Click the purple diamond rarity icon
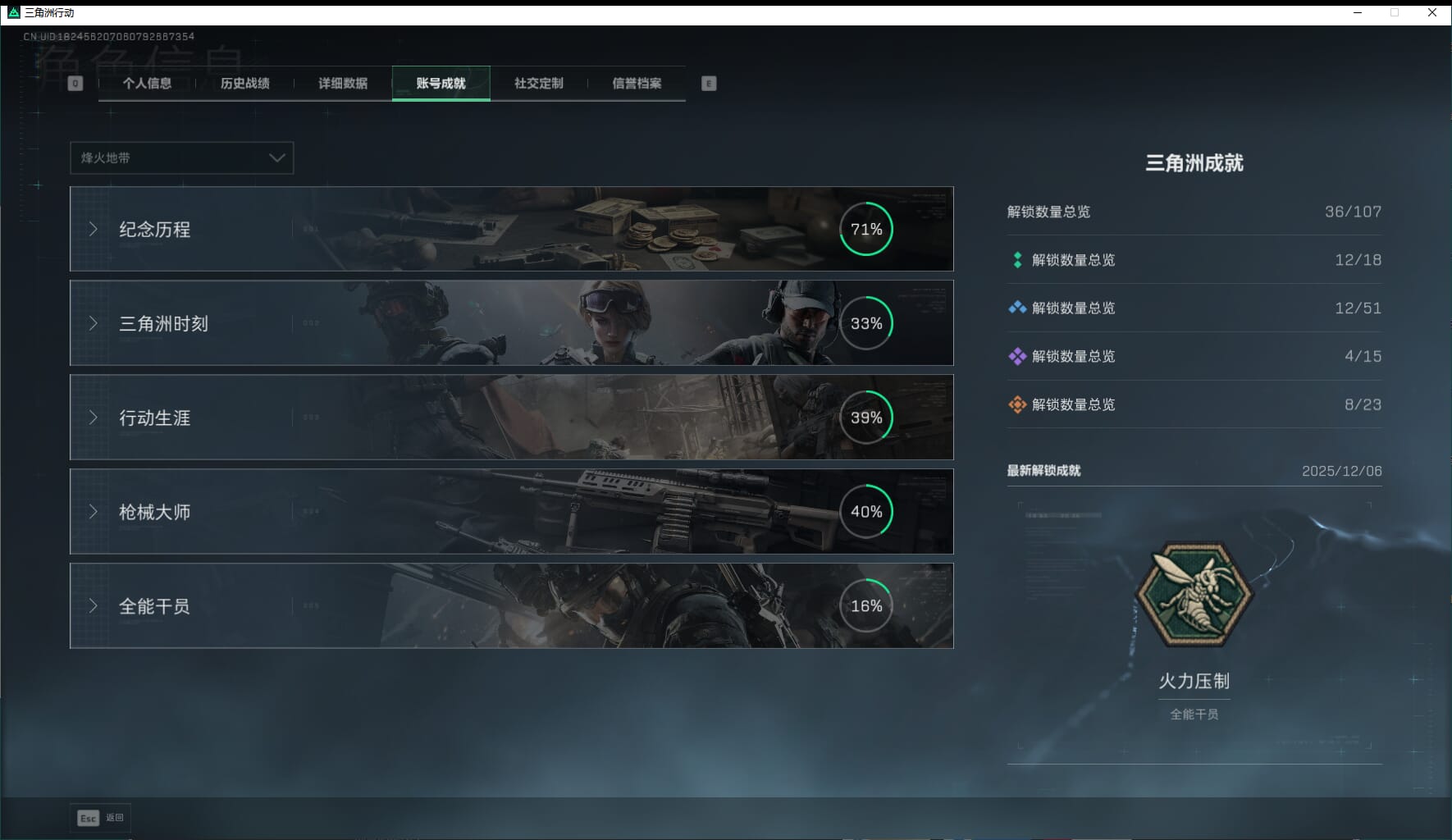 [1017, 356]
